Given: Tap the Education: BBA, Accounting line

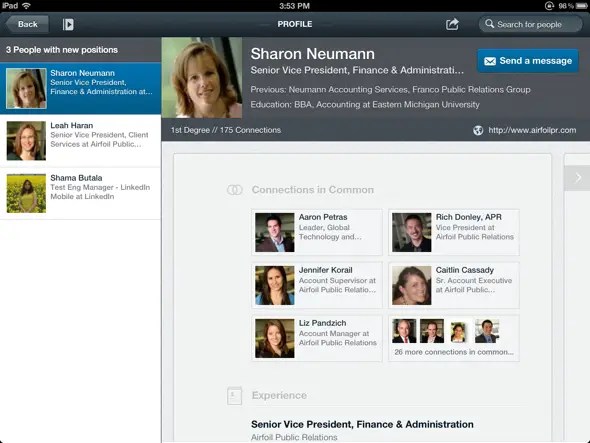Looking at the screenshot, I should click(365, 105).
